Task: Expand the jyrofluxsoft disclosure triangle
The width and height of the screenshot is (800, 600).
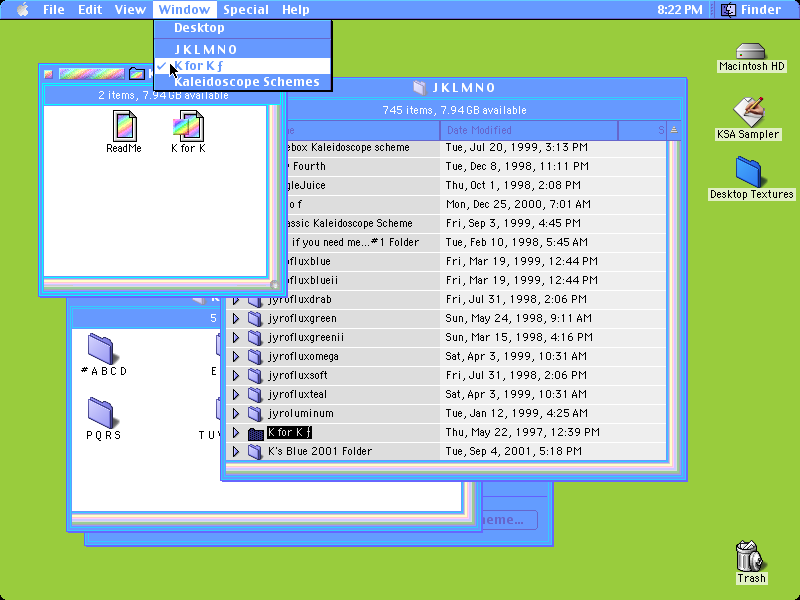Action: [x=235, y=375]
